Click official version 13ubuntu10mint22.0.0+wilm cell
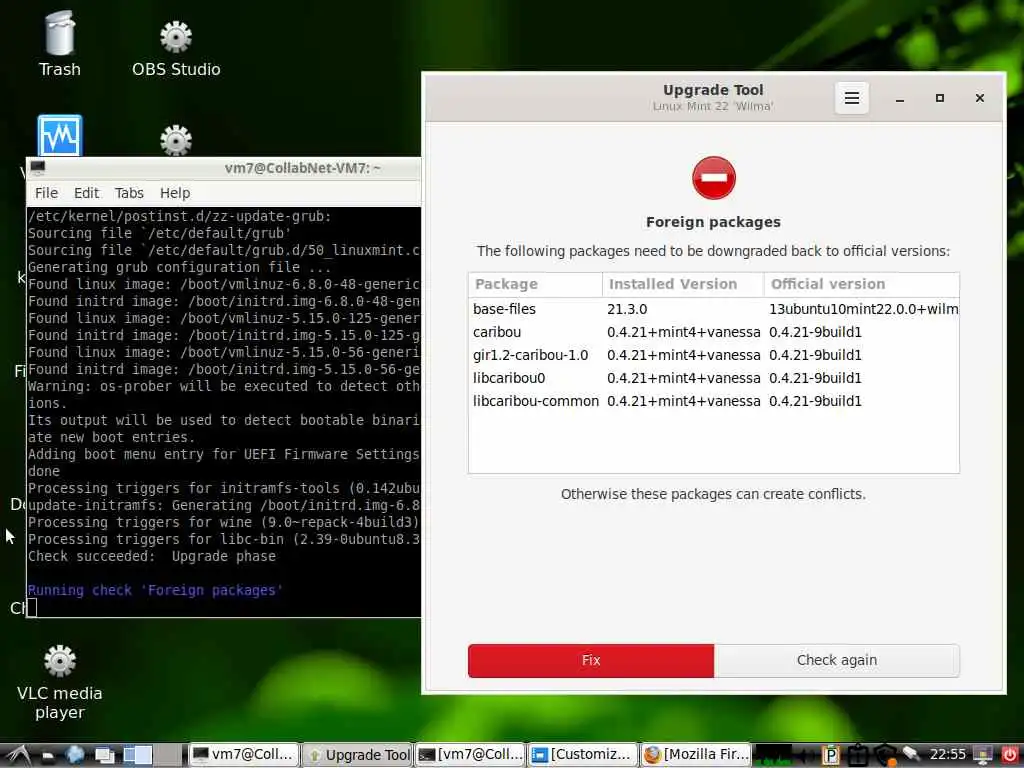 [x=863, y=309]
